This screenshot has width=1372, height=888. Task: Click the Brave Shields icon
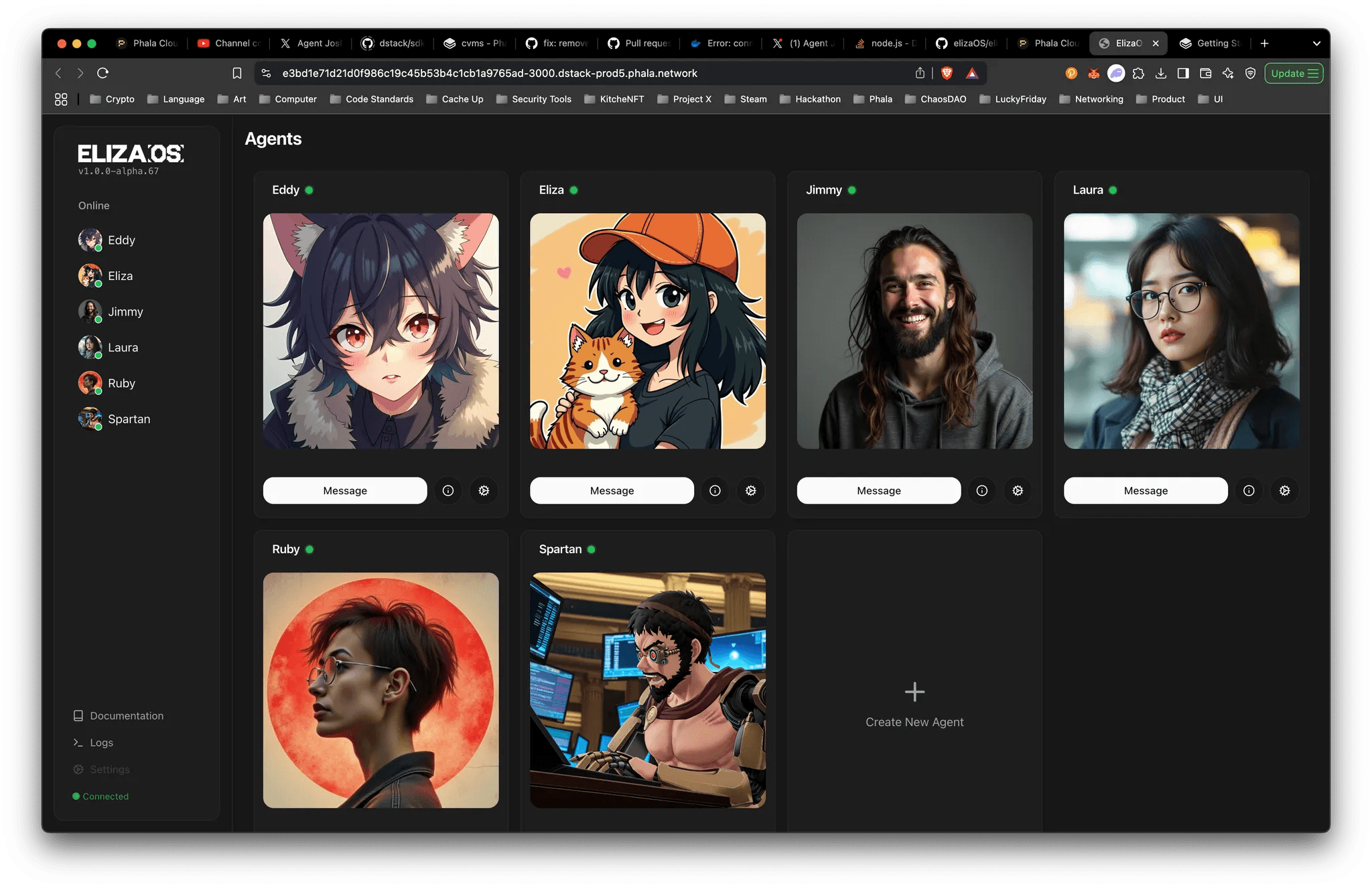(947, 73)
